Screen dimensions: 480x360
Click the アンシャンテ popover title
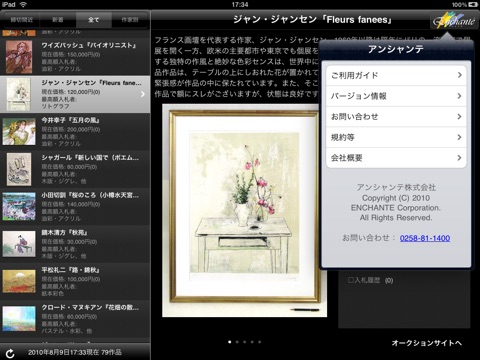(x=396, y=49)
